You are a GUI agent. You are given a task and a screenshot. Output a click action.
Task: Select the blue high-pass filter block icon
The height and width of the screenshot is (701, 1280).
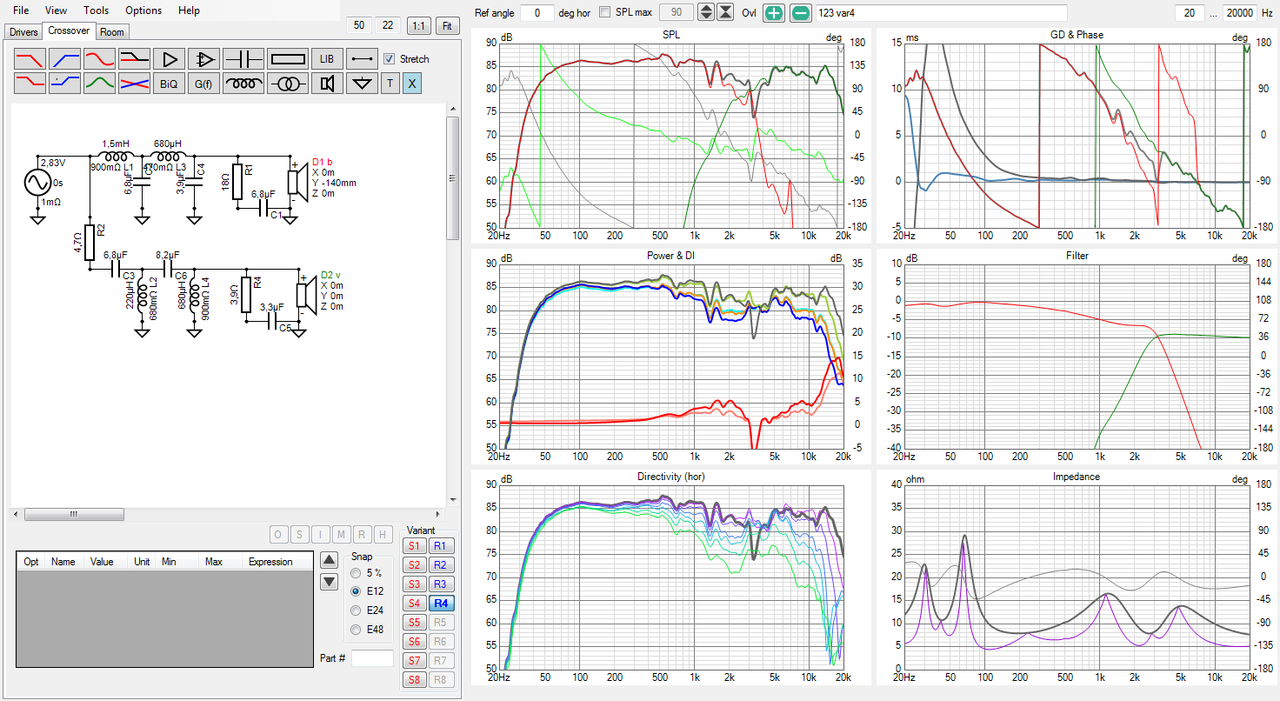tap(65, 59)
